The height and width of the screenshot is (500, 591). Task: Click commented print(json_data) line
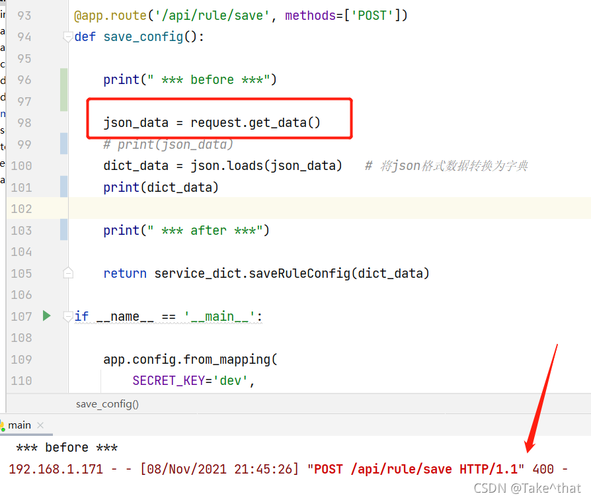point(168,145)
